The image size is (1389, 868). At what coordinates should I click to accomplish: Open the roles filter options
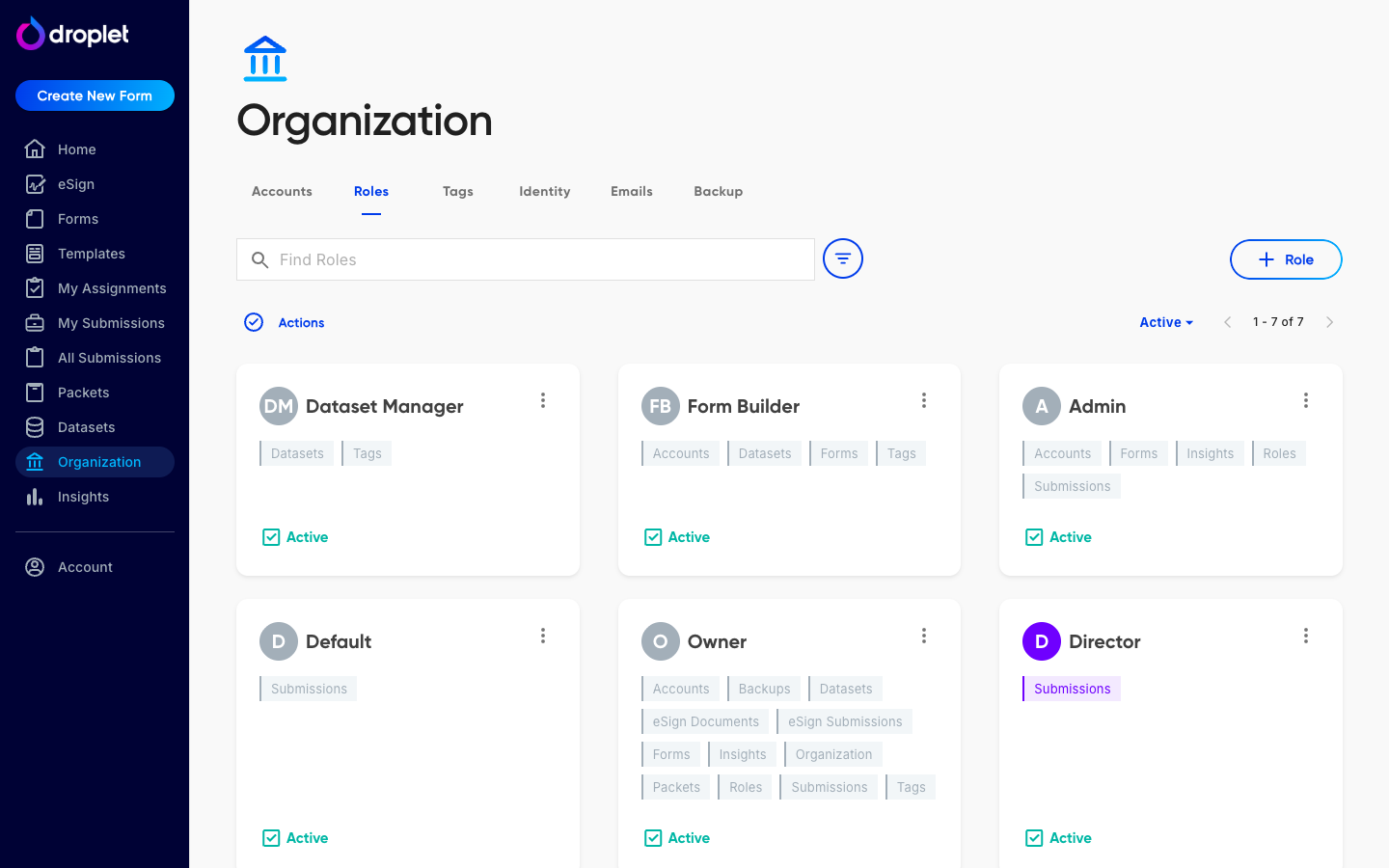point(843,258)
